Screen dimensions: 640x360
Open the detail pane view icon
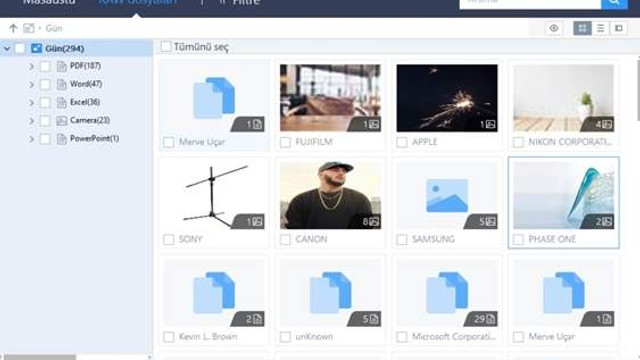tap(618, 28)
